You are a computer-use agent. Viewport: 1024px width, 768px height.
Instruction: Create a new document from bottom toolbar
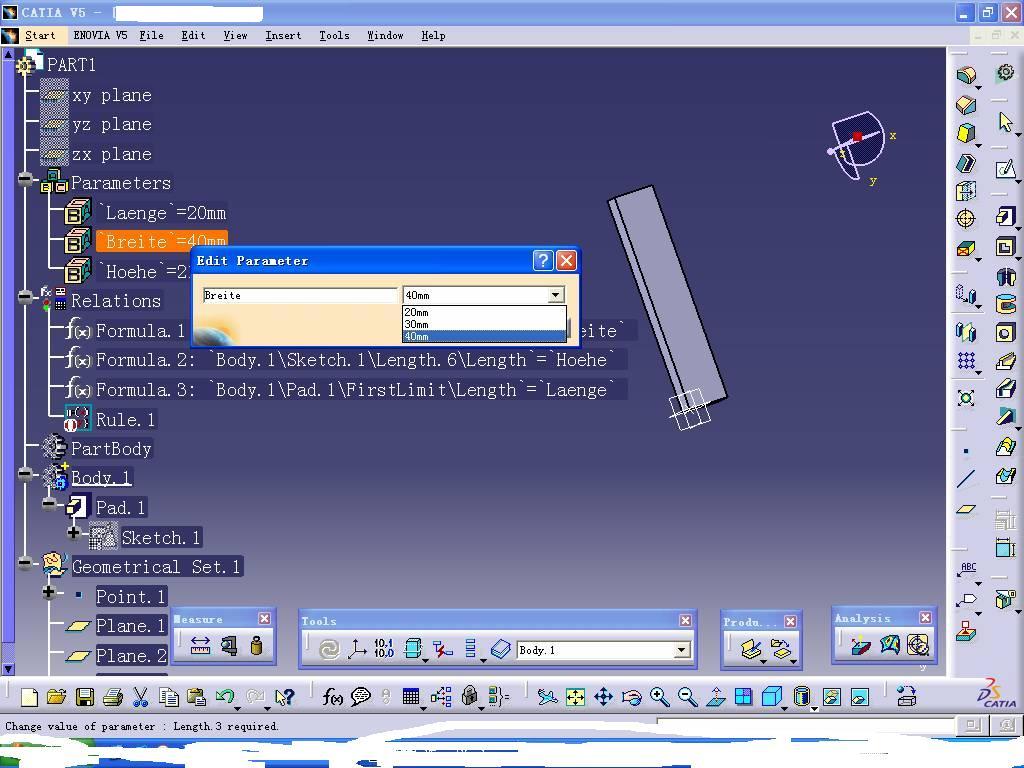(x=29, y=697)
